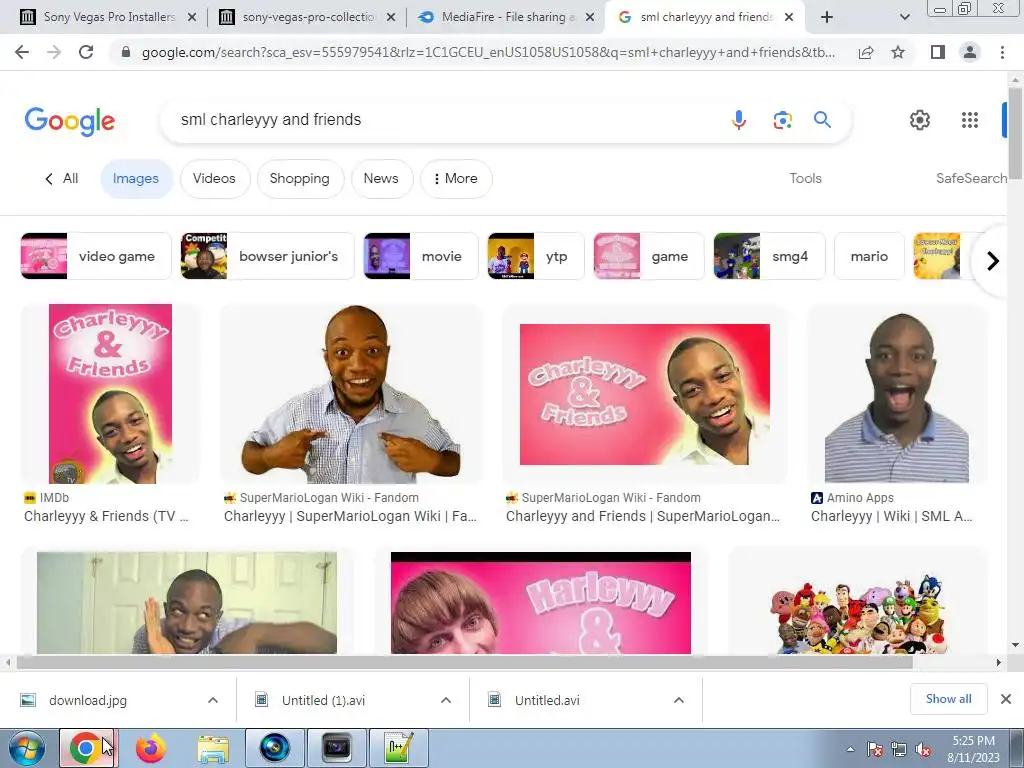Click the browser forward arrow

pyautogui.click(x=54, y=52)
